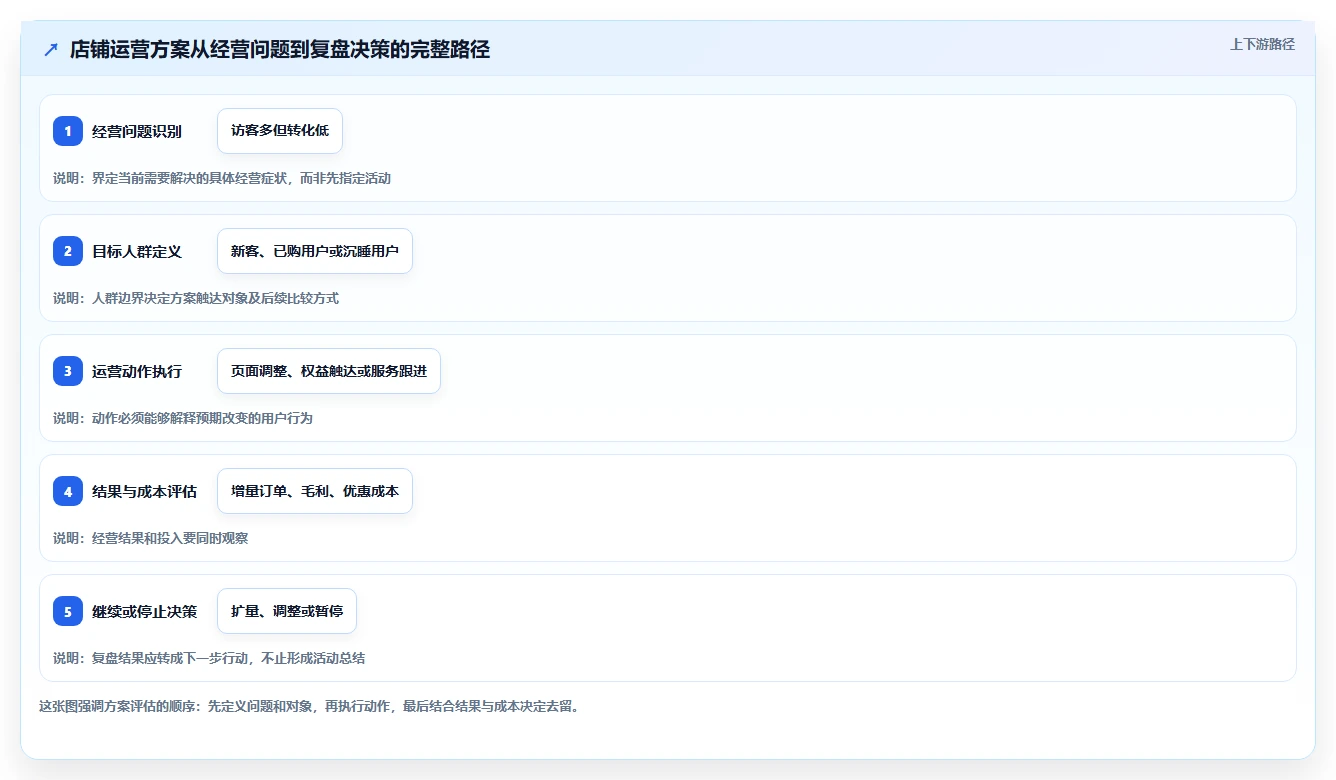Click the 继续或停止决策 step title
Image resolution: width=1336 pixels, height=780 pixels.
[144, 611]
